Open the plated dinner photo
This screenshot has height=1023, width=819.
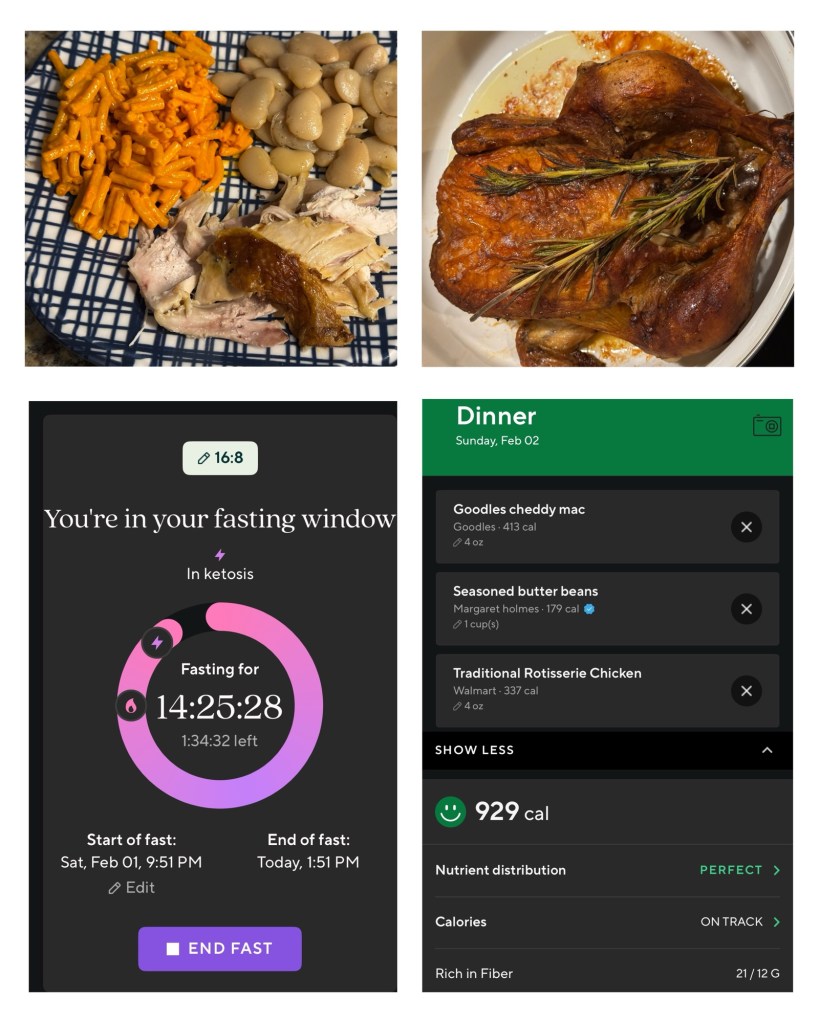(211, 198)
